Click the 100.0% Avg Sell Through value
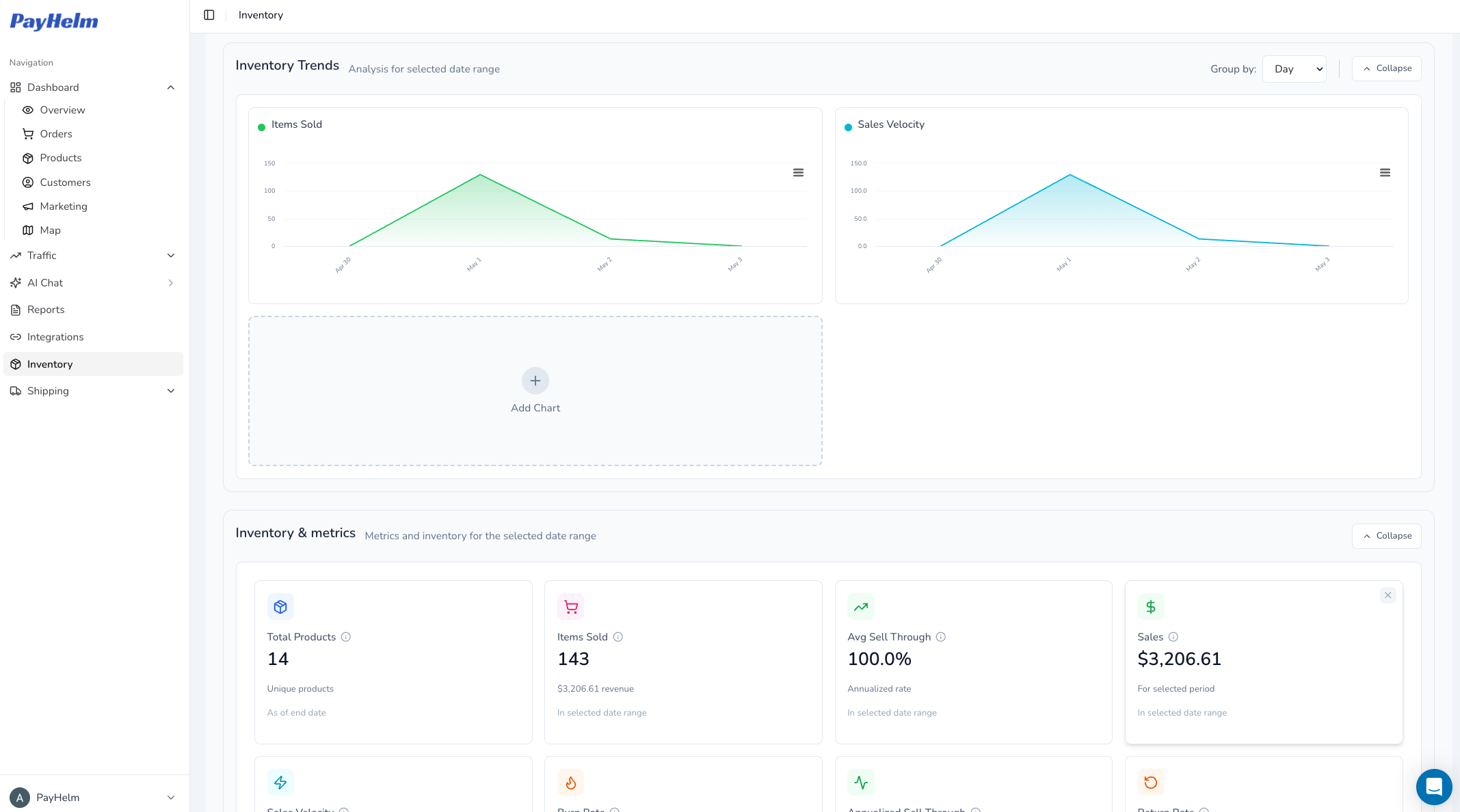 879,659
